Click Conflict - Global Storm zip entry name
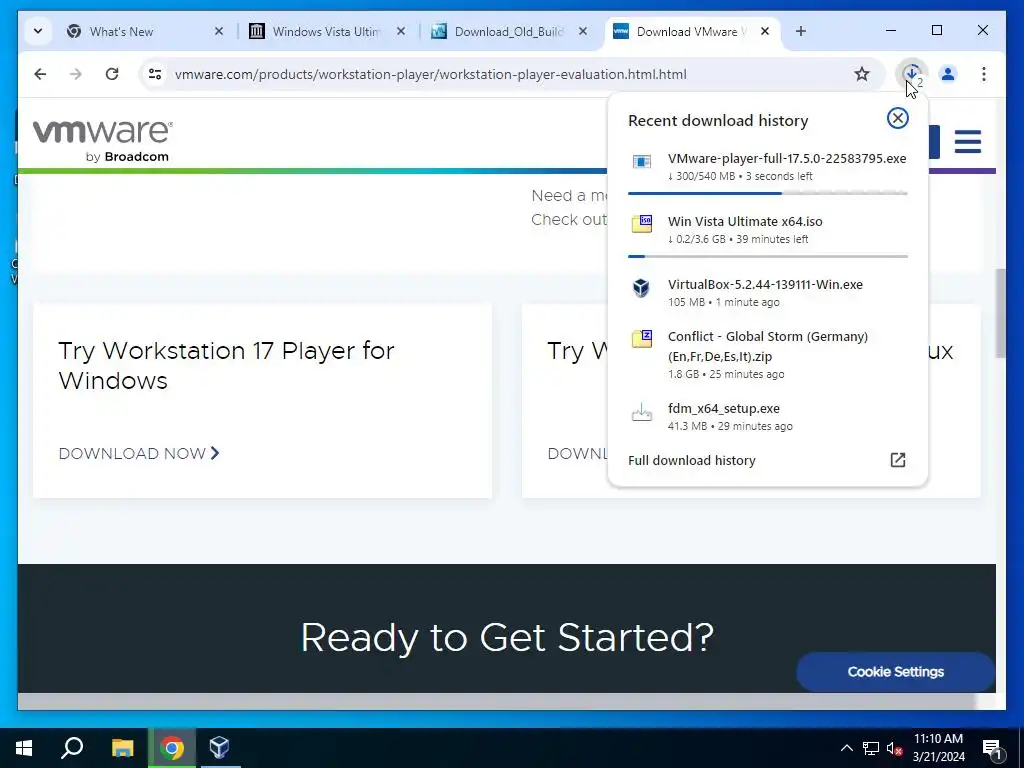This screenshot has height=768, width=1024. (767, 346)
